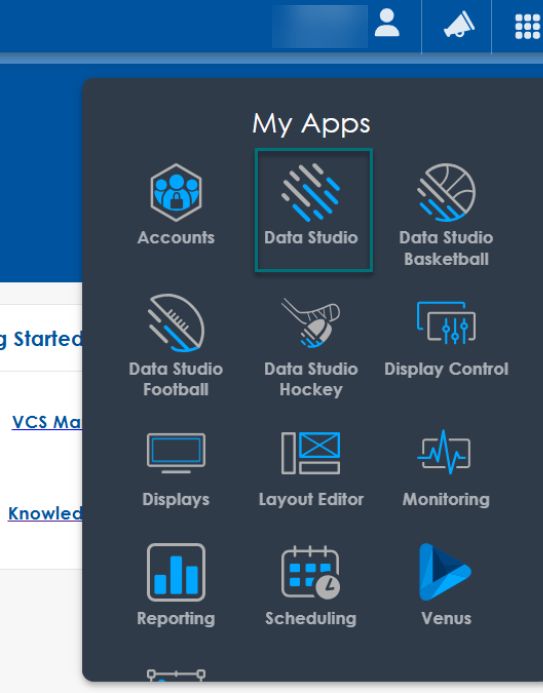
Task: Launch the Data Studio Hockey app
Action: click(x=311, y=347)
